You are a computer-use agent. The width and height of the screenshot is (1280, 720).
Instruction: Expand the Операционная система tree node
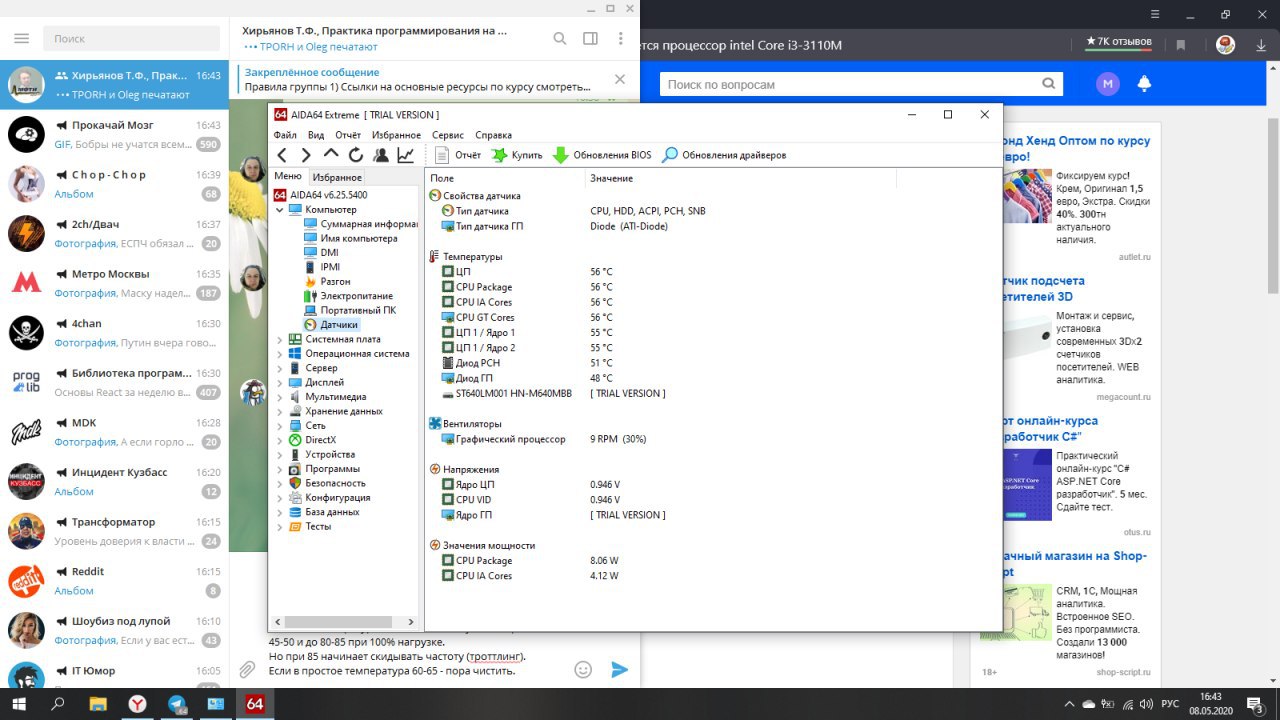280,353
